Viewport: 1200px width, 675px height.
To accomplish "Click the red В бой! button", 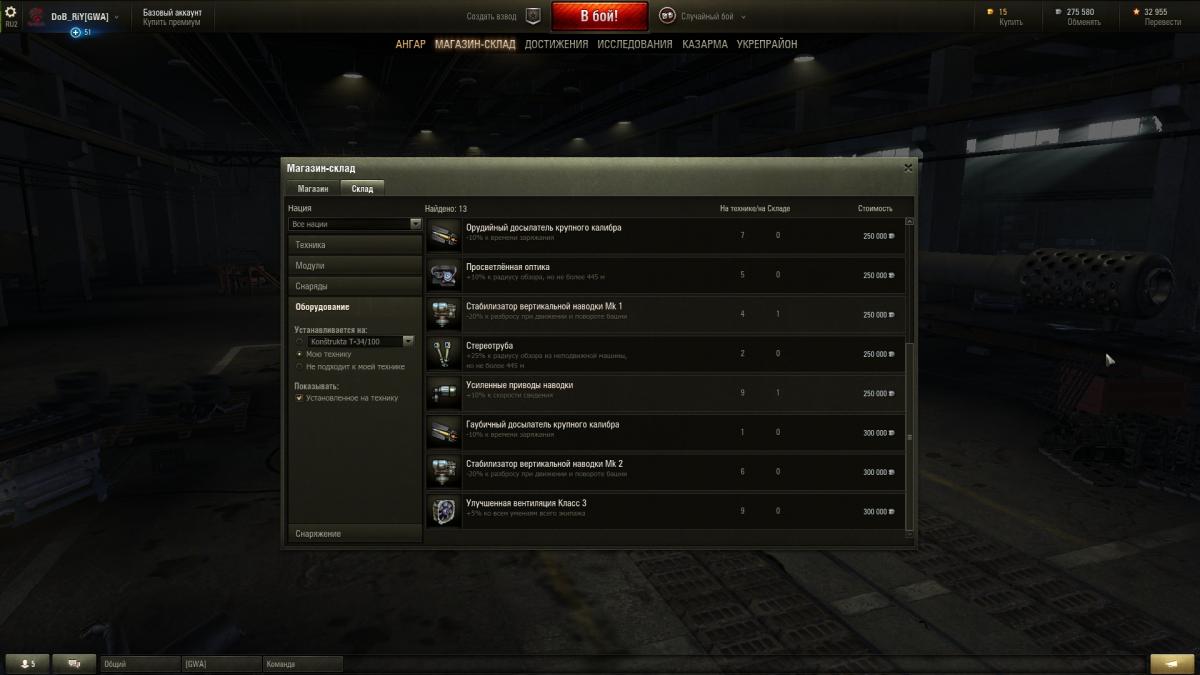I will tap(599, 16).
